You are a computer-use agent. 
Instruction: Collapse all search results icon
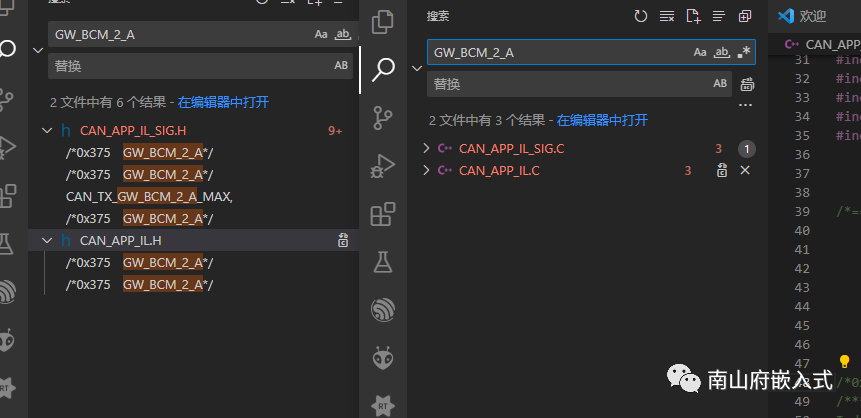point(744,16)
